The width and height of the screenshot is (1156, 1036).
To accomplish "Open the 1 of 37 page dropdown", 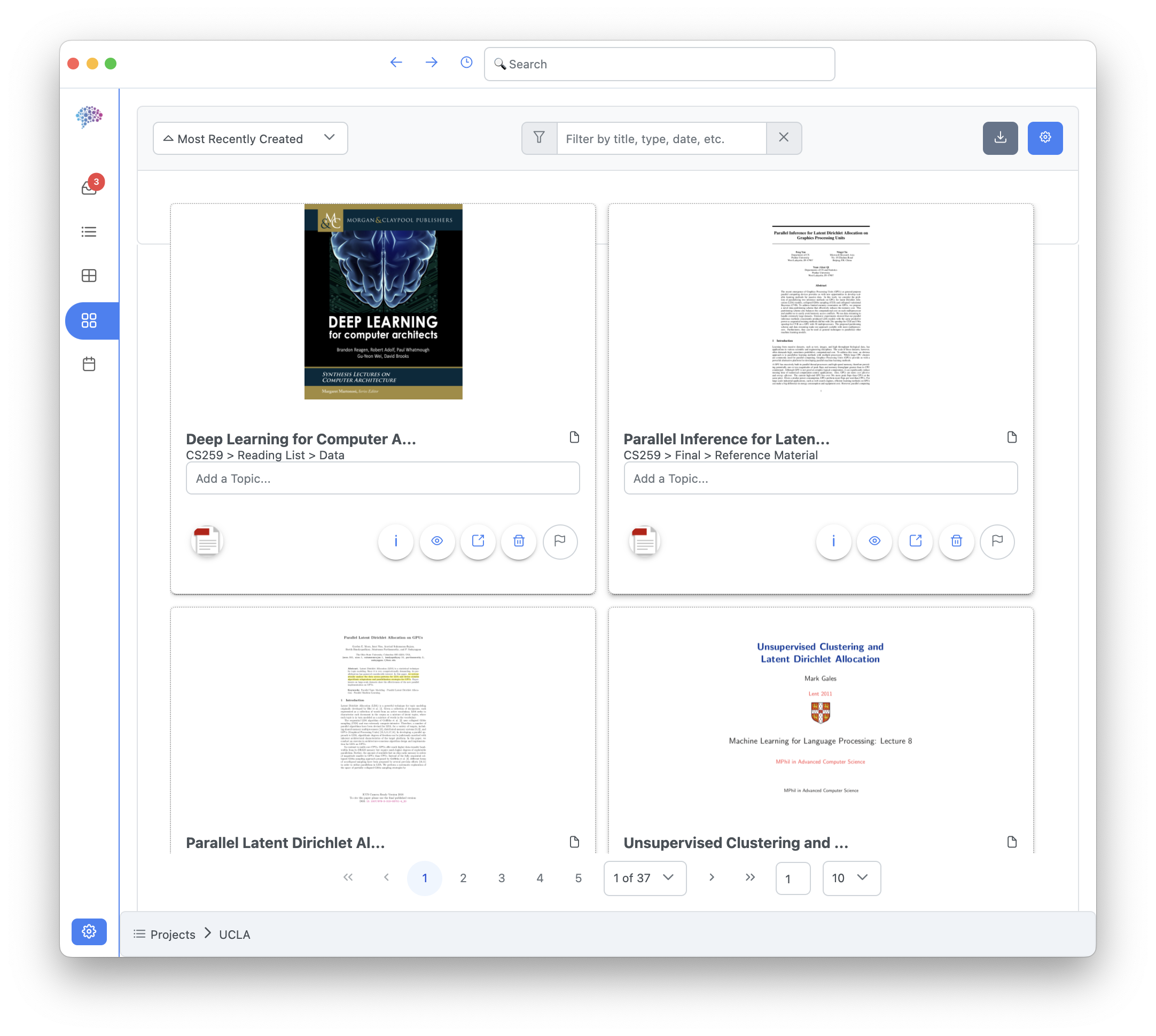I will [x=644, y=878].
